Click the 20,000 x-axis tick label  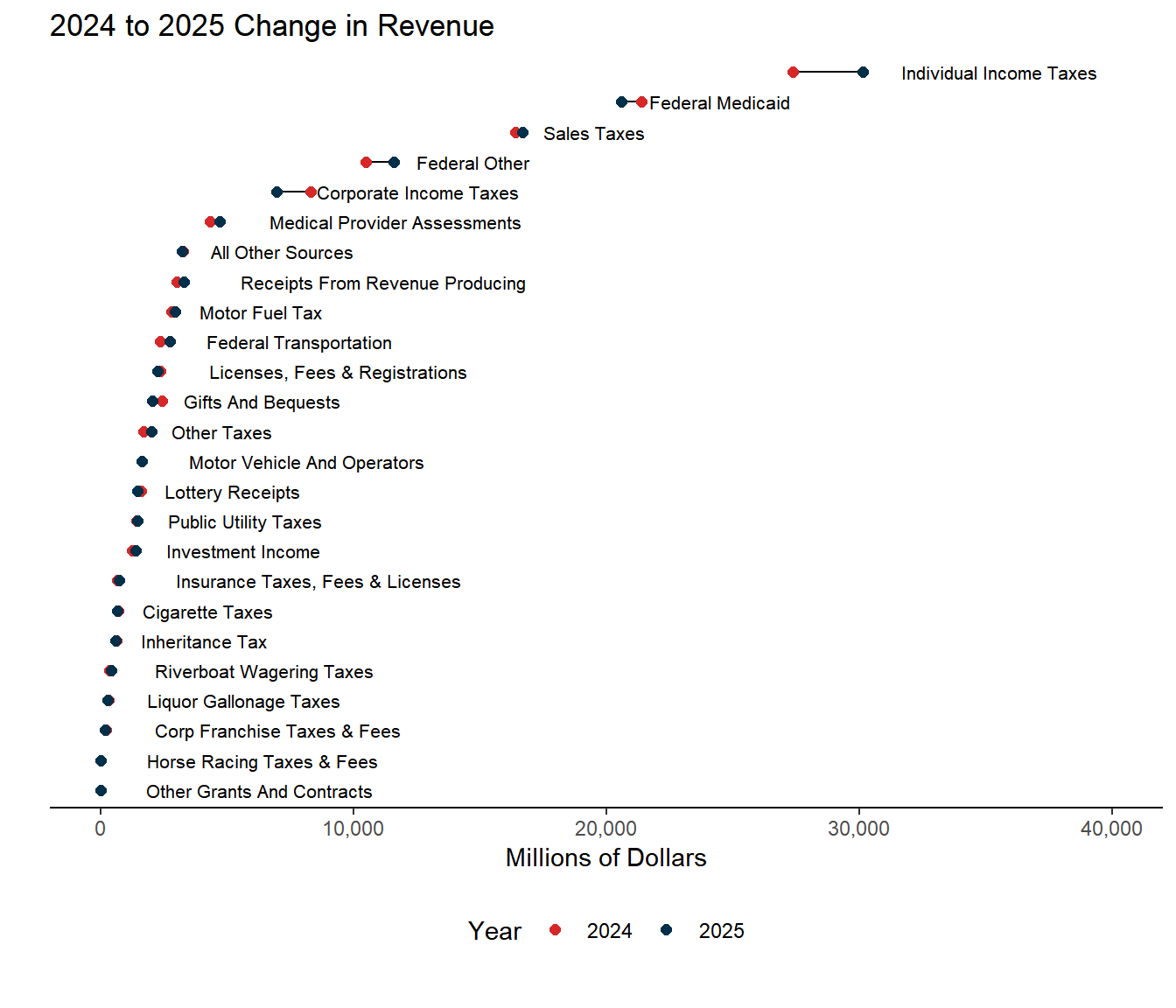(x=605, y=829)
